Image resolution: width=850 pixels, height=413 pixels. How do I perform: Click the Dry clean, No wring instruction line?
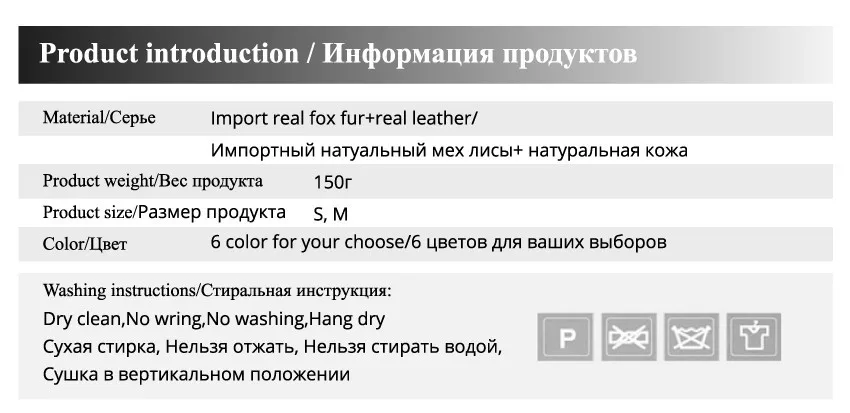pyautogui.click(x=214, y=319)
